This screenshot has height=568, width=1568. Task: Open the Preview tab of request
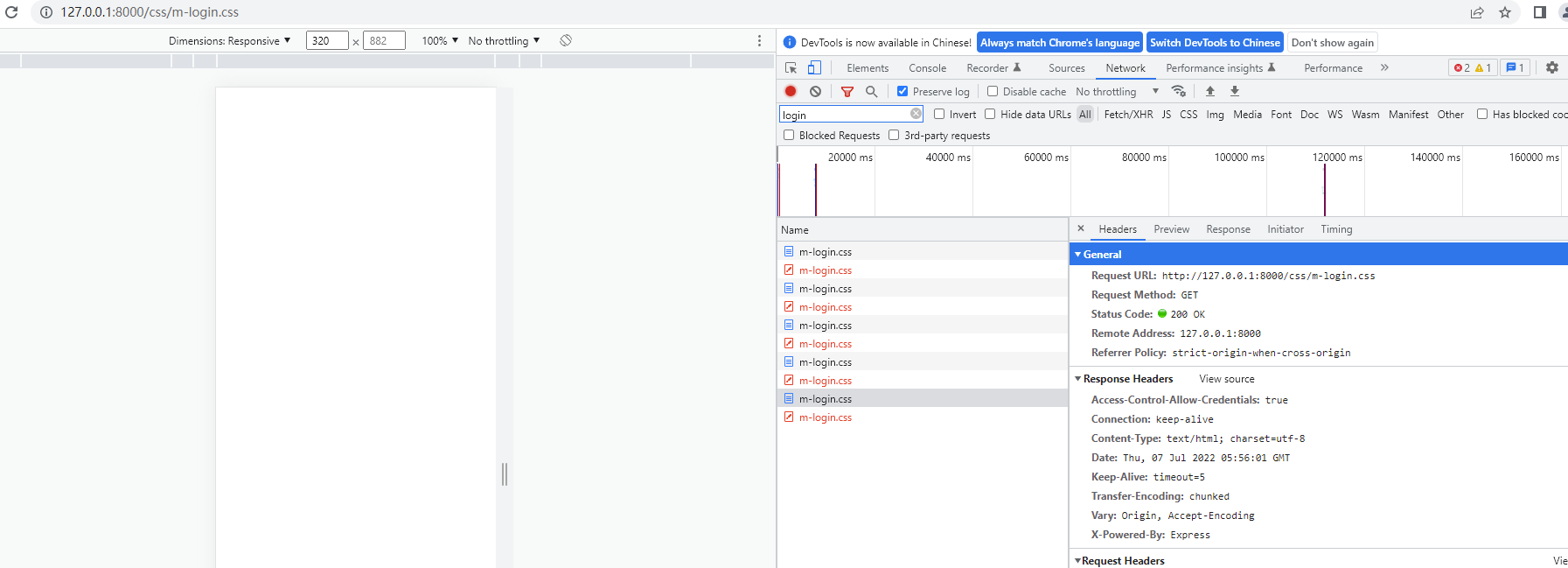click(1171, 228)
